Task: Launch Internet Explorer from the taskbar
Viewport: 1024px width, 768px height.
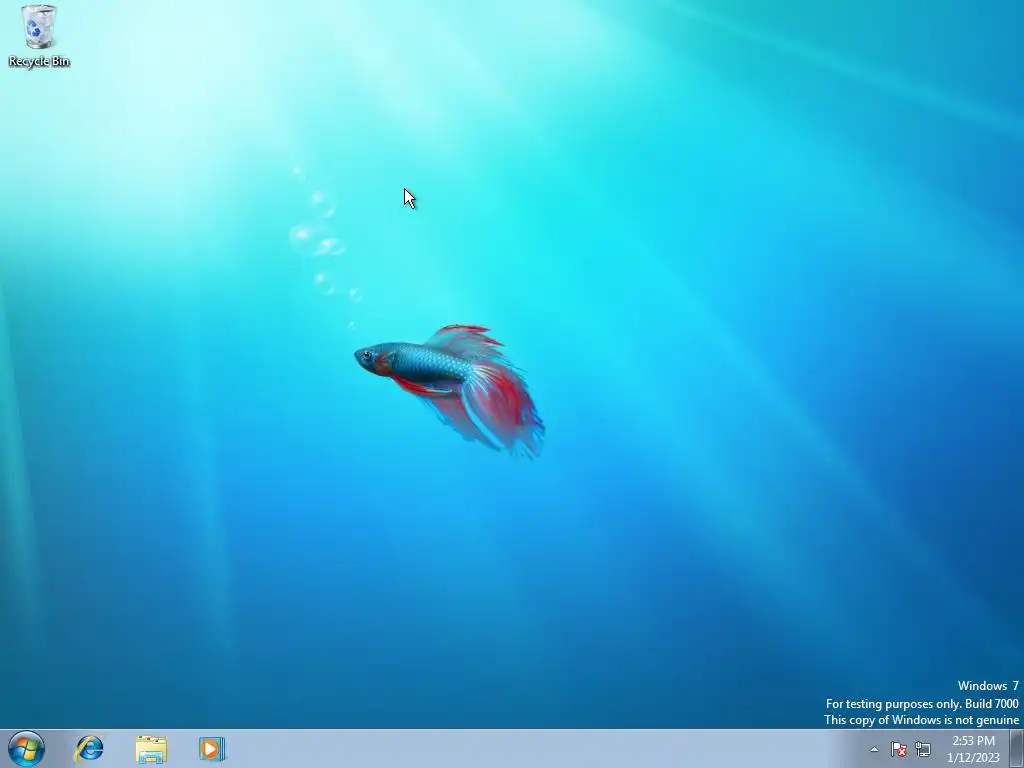Action: point(89,748)
